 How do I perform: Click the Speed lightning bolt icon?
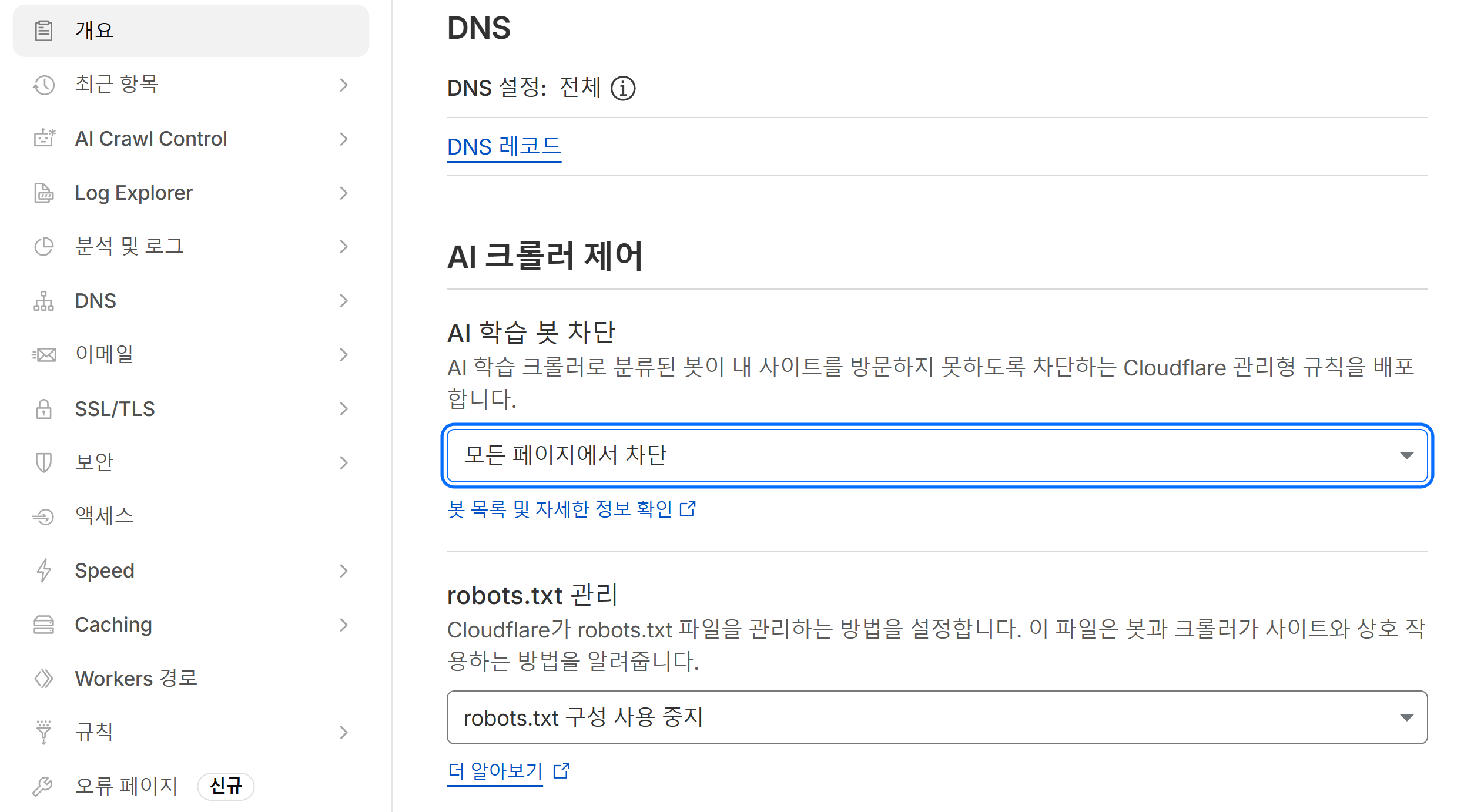(44, 571)
